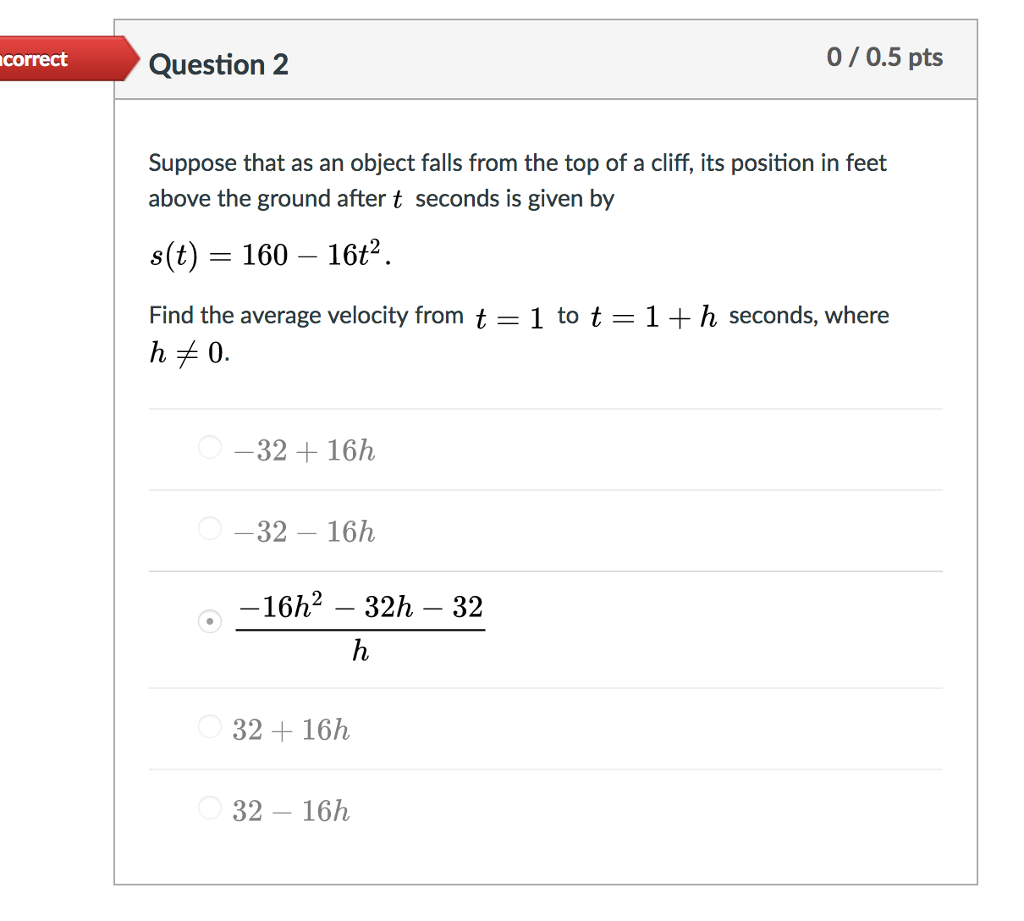Click the answer text −32 − 16h
Image resolution: width=1024 pixels, height=921 pixels.
(x=305, y=532)
